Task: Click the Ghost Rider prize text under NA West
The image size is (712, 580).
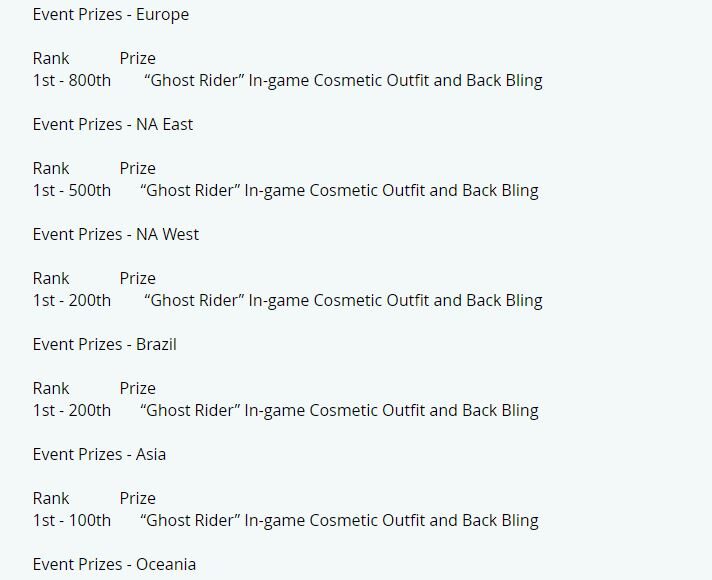Action: 343,301
